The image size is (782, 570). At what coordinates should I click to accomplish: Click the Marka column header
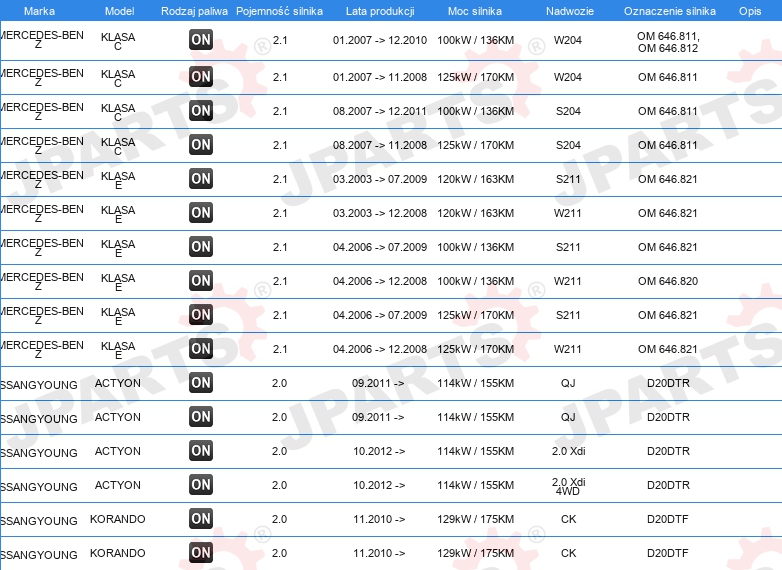39,11
